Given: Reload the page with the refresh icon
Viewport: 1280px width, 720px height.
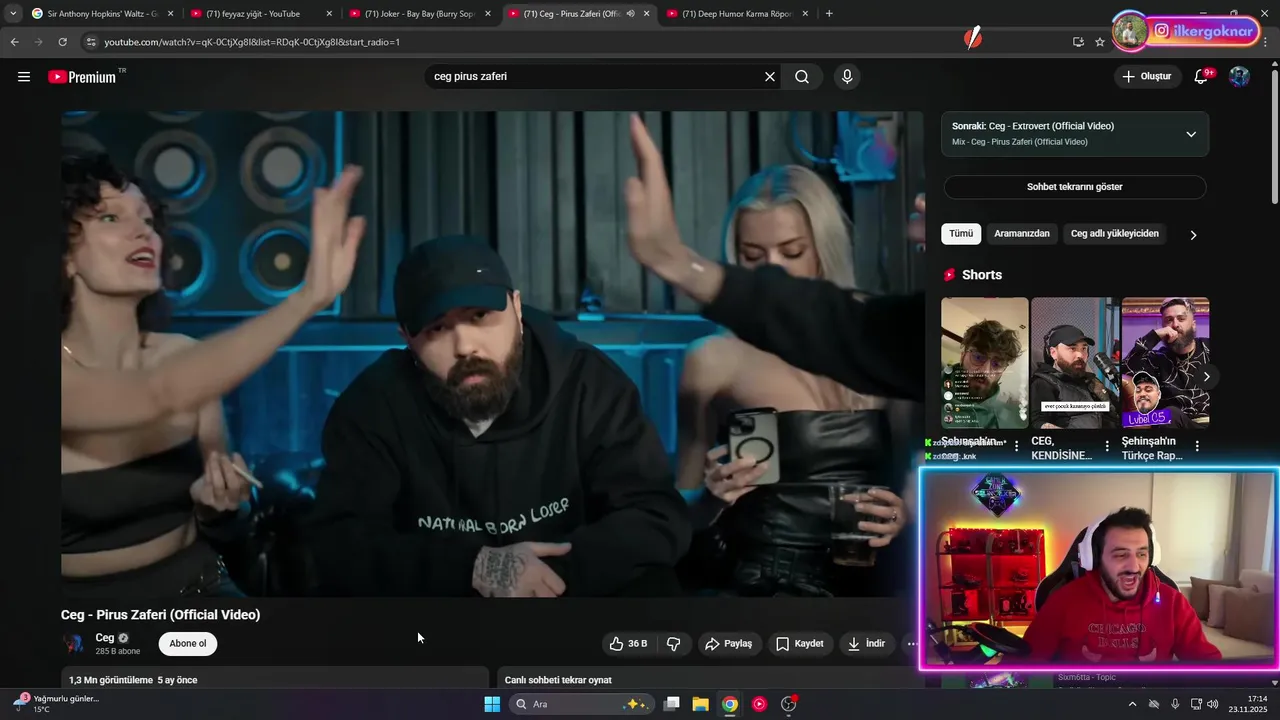Looking at the screenshot, I should [x=62, y=42].
